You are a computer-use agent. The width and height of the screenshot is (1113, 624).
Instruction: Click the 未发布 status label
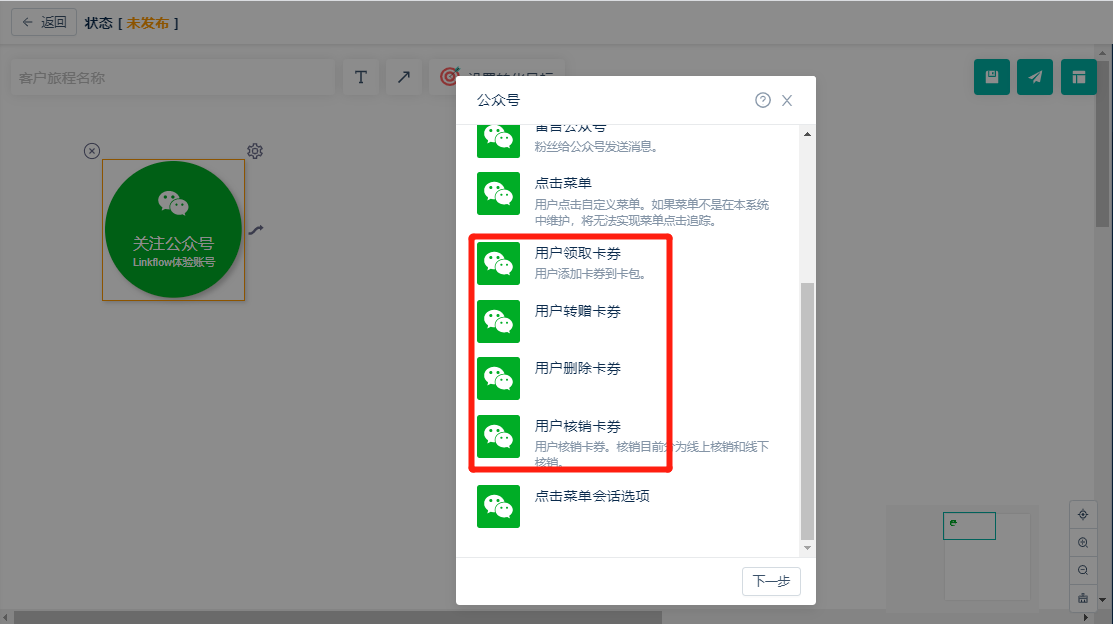pos(148,23)
